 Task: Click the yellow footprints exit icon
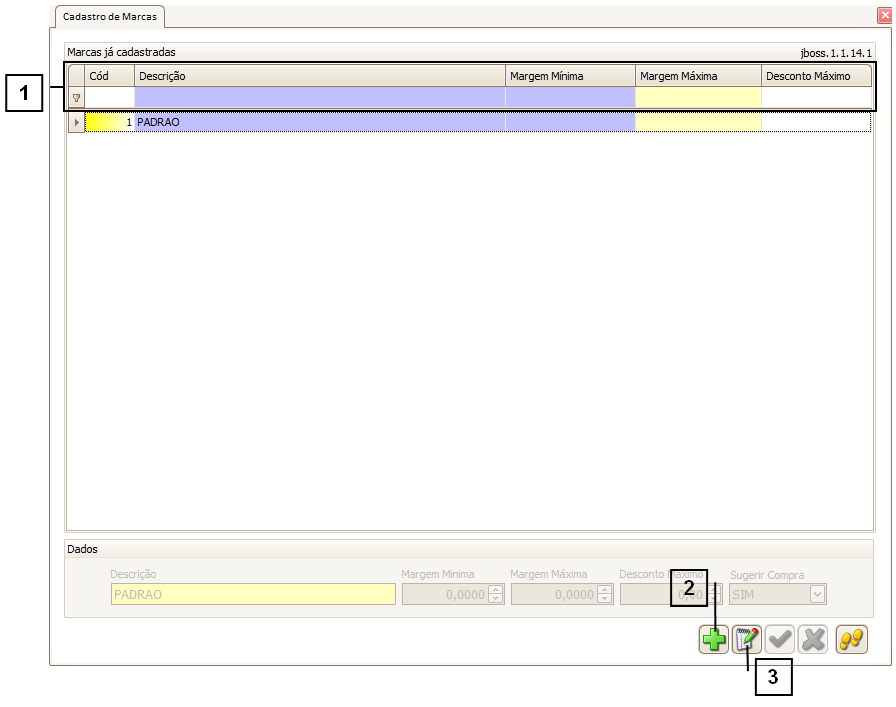[851, 640]
